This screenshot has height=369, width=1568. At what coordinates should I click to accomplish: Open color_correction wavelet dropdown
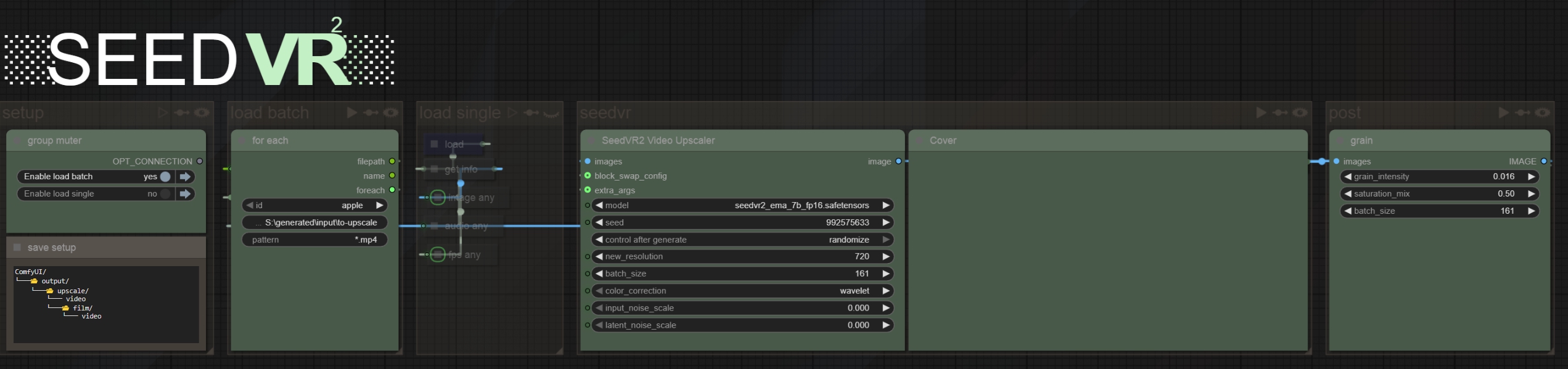[x=742, y=291]
